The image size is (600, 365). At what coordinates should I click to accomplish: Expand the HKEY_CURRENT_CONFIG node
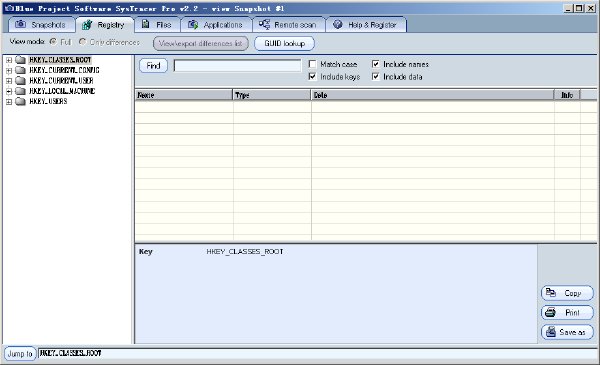[9, 70]
